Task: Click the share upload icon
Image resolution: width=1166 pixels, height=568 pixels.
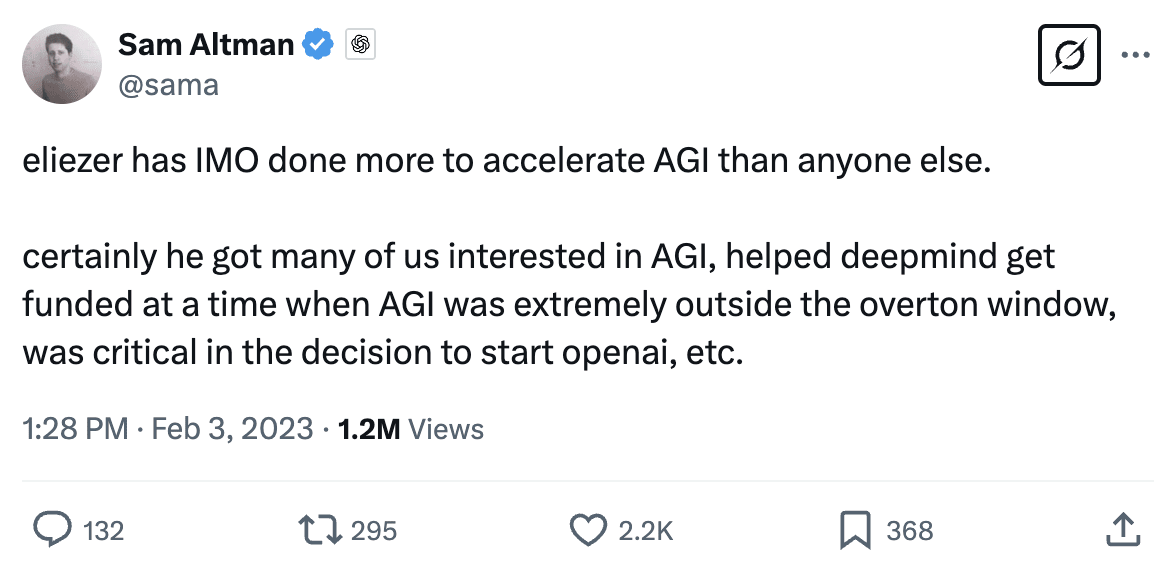Action: click(x=1121, y=530)
